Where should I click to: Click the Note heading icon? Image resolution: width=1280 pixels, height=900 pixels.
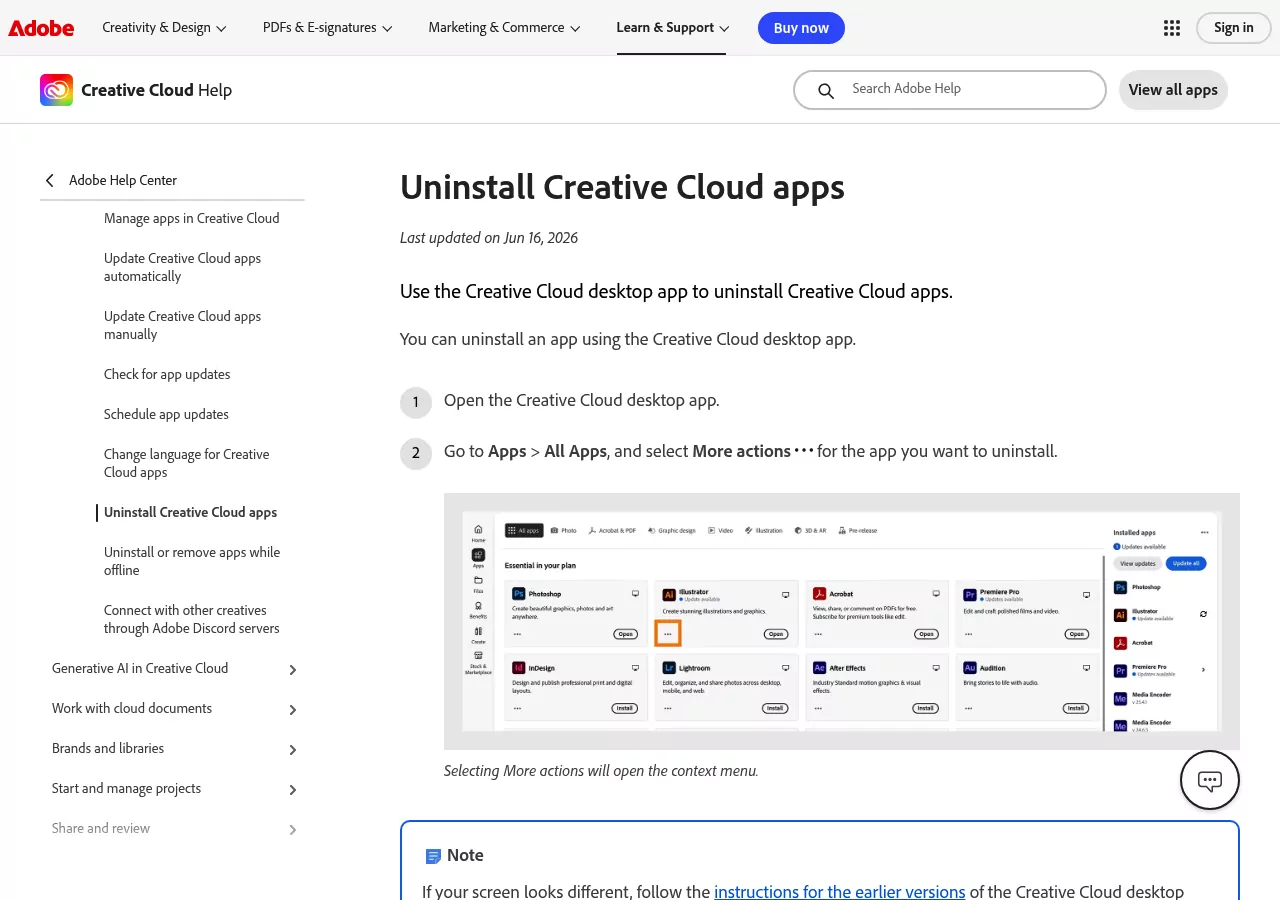pyautogui.click(x=433, y=856)
